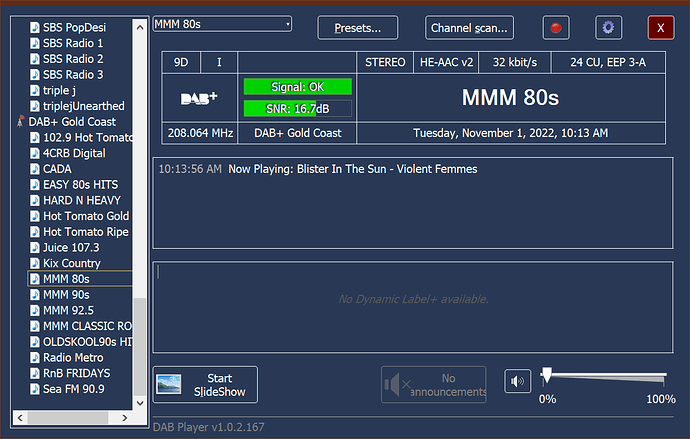Start a Channel scan
The image size is (690, 439).
tap(470, 28)
